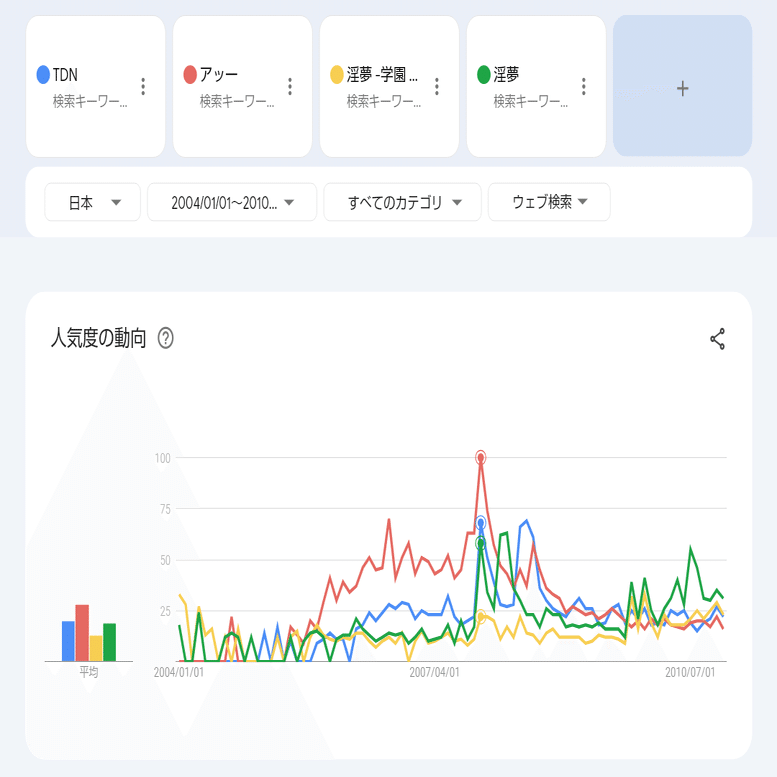Click the red アッー color dot
The height and width of the screenshot is (777, 777).
(190, 74)
